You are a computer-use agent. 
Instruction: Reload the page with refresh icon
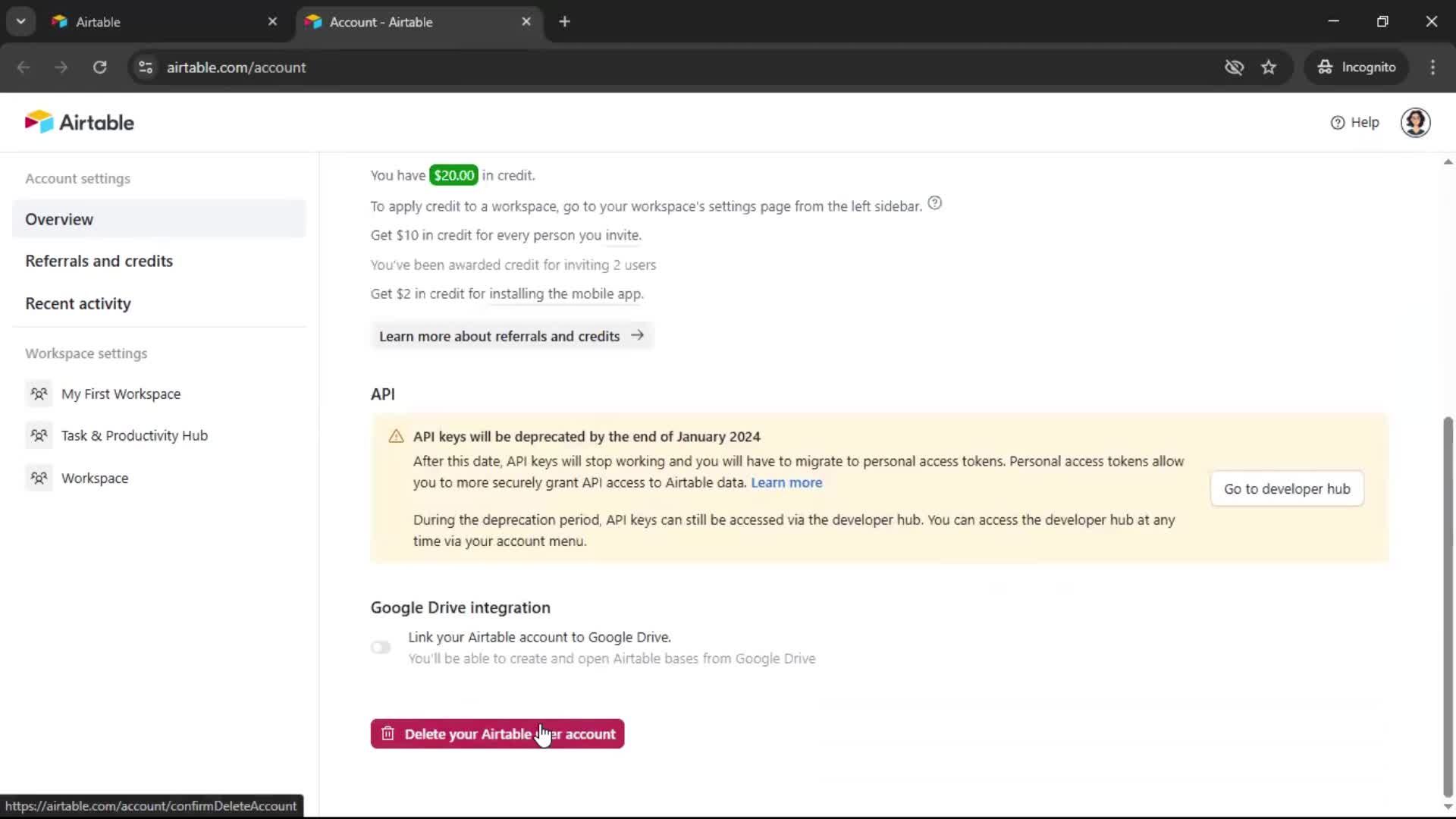point(99,67)
